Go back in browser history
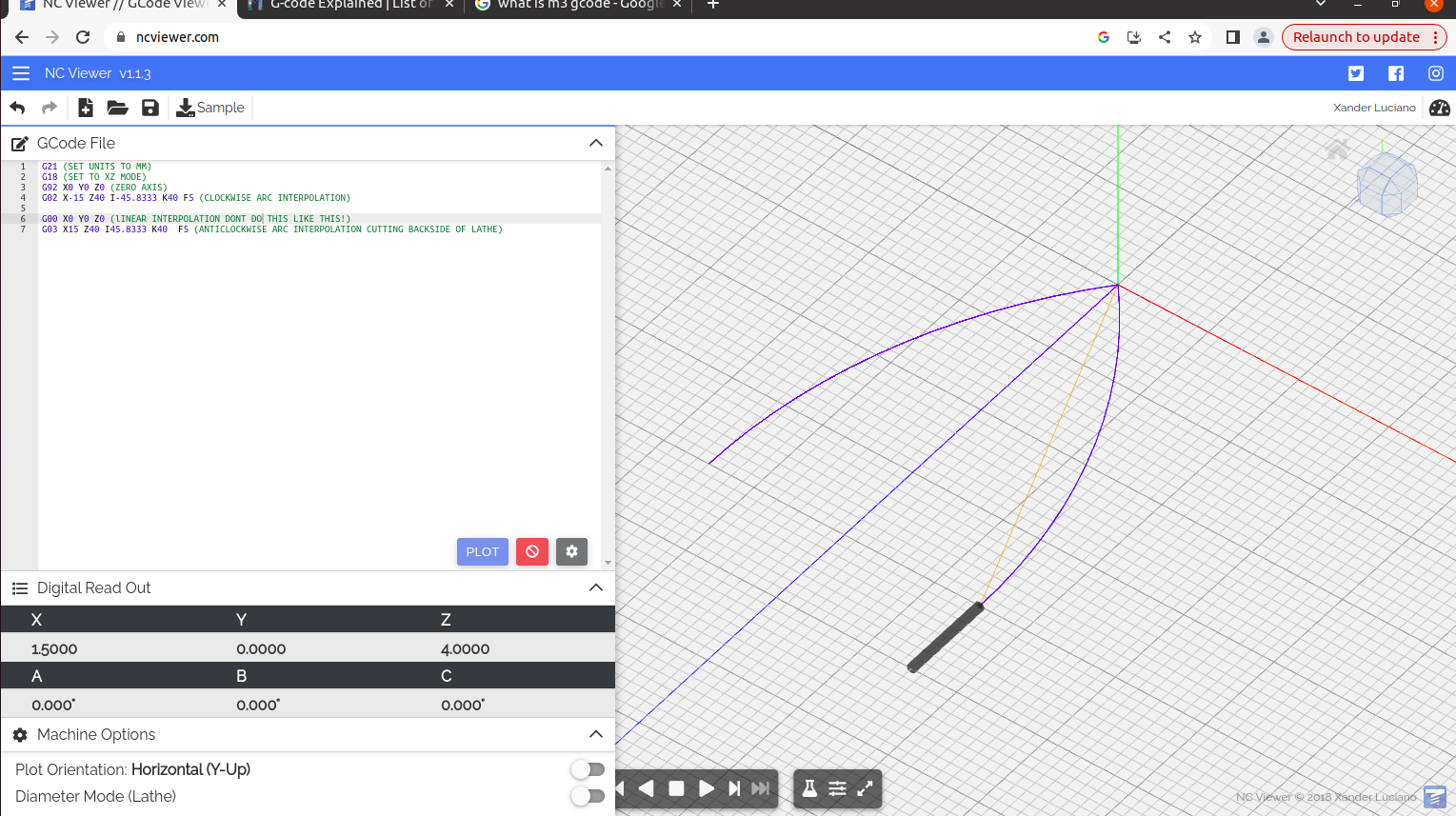 (x=22, y=37)
